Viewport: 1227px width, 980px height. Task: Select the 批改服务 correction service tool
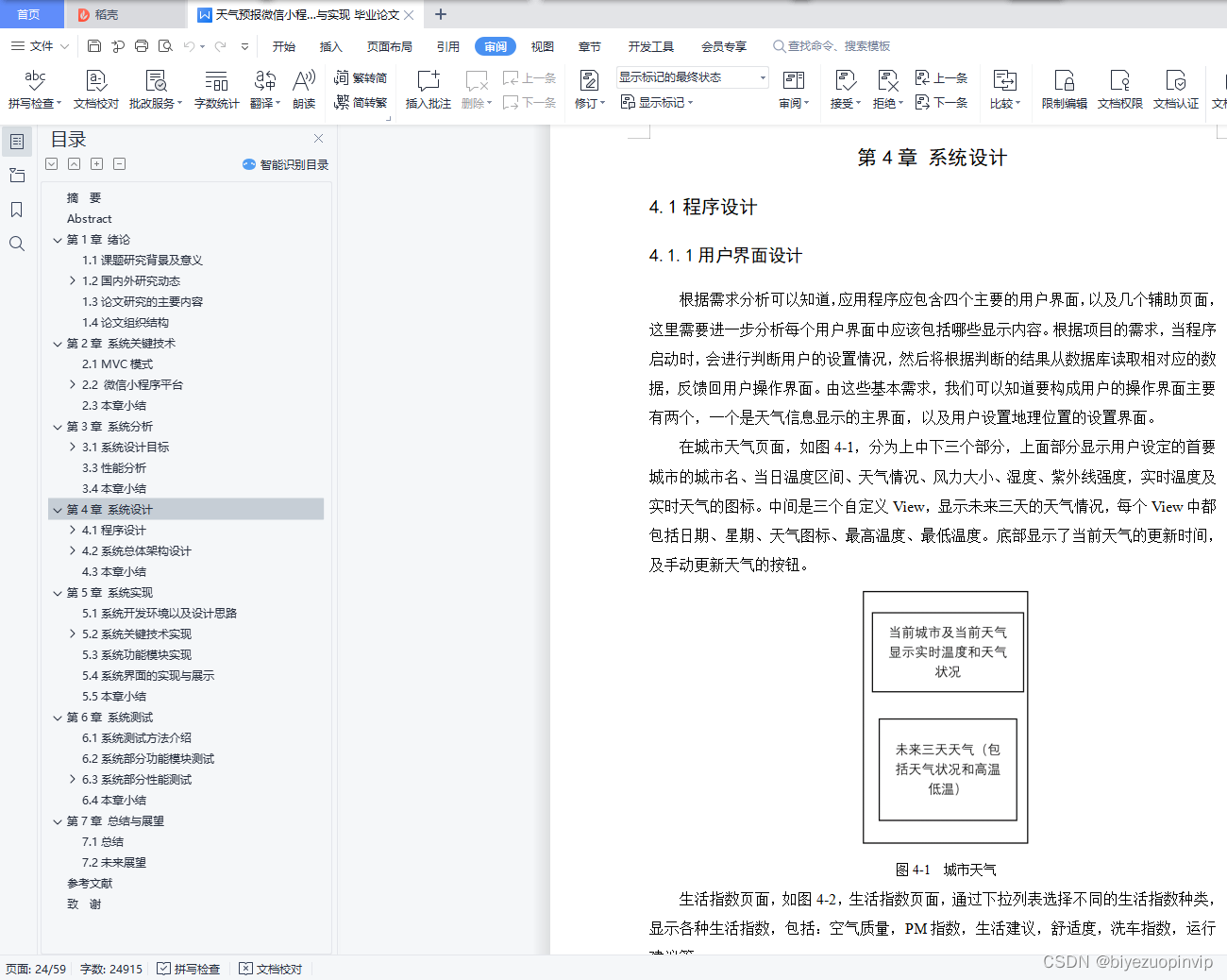click(156, 90)
